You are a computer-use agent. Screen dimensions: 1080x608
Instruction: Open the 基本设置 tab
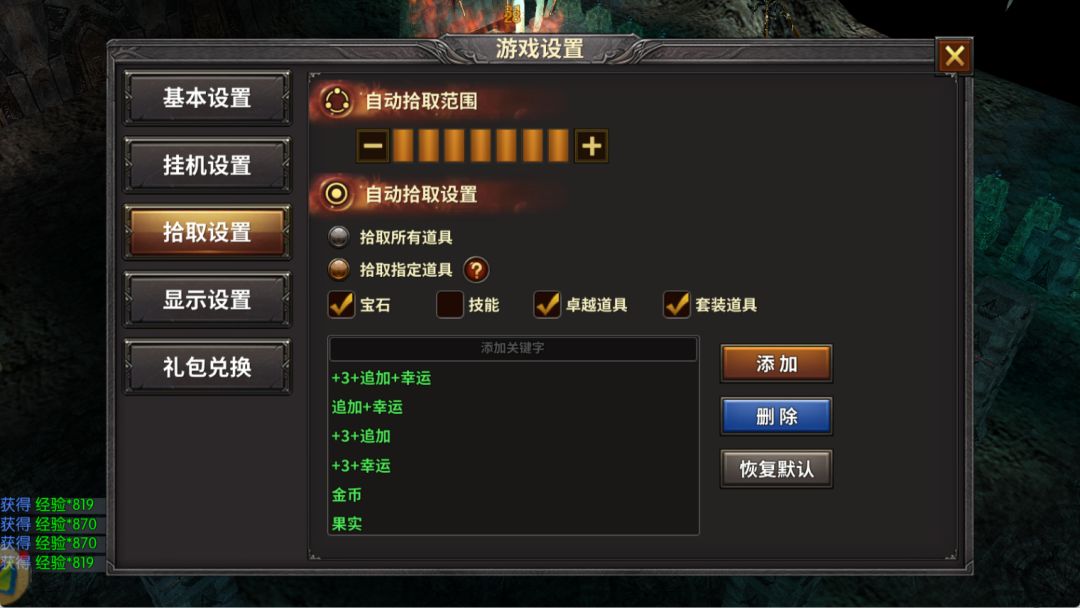click(x=207, y=98)
